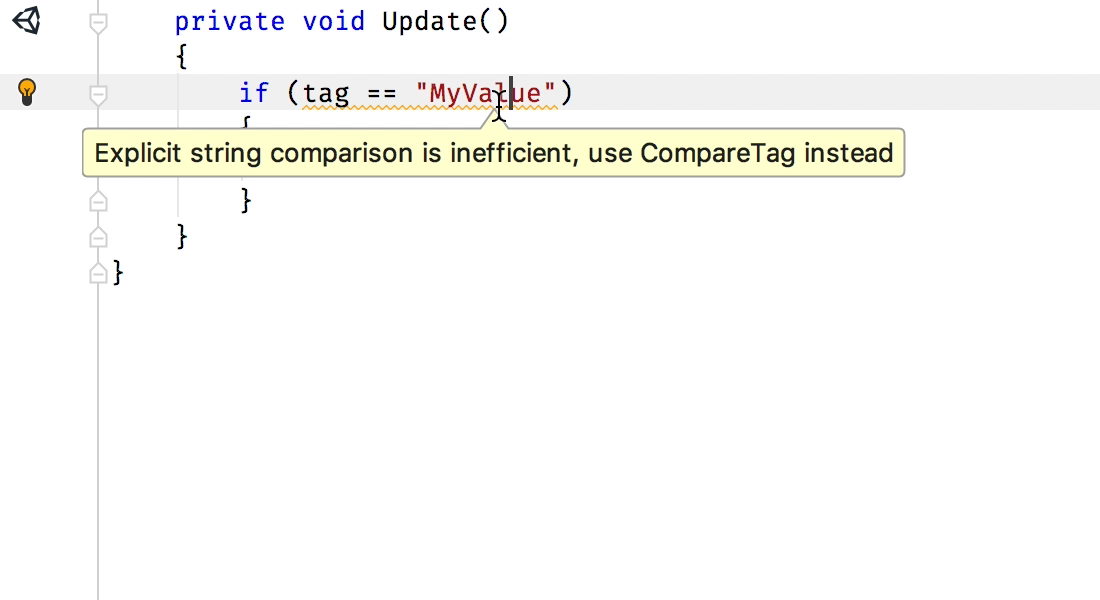Viewport: 1100px width, 600px height.
Task: Place caret on the void keyword
Action: coord(334,21)
